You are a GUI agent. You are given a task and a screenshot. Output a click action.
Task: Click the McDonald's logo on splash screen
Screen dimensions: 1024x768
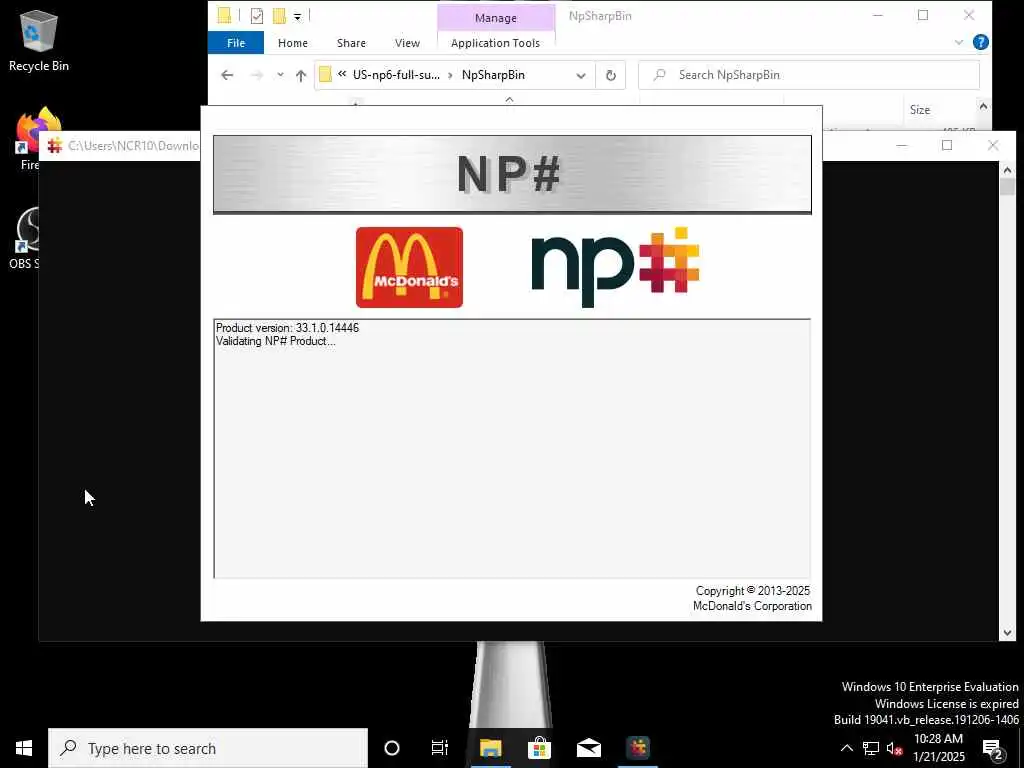click(x=409, y=267)
